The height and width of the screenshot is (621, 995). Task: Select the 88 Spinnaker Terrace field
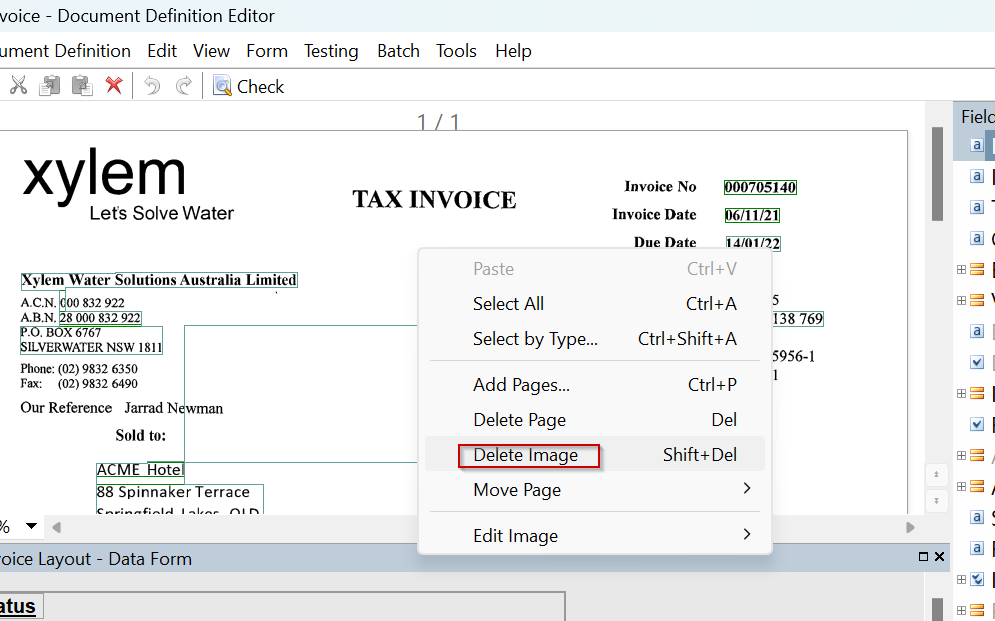point(180,493)
